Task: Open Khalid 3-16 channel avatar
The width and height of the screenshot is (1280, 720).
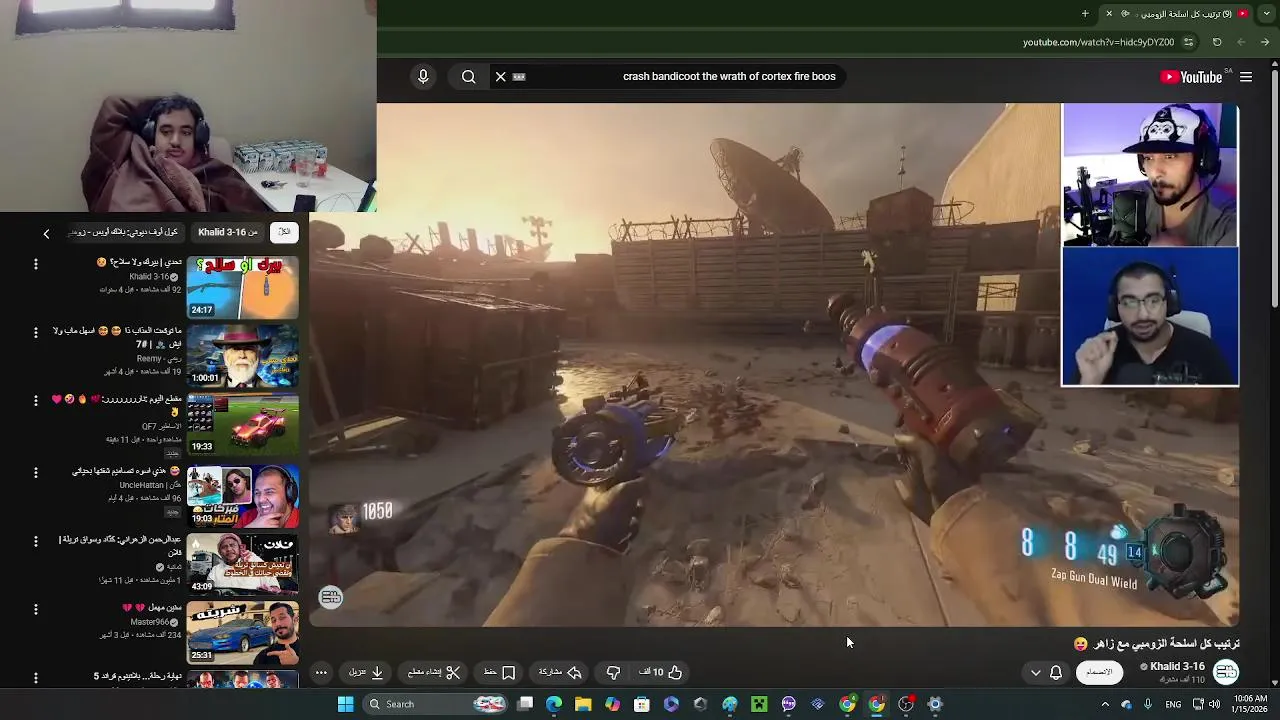Action: click(1226, 672)
